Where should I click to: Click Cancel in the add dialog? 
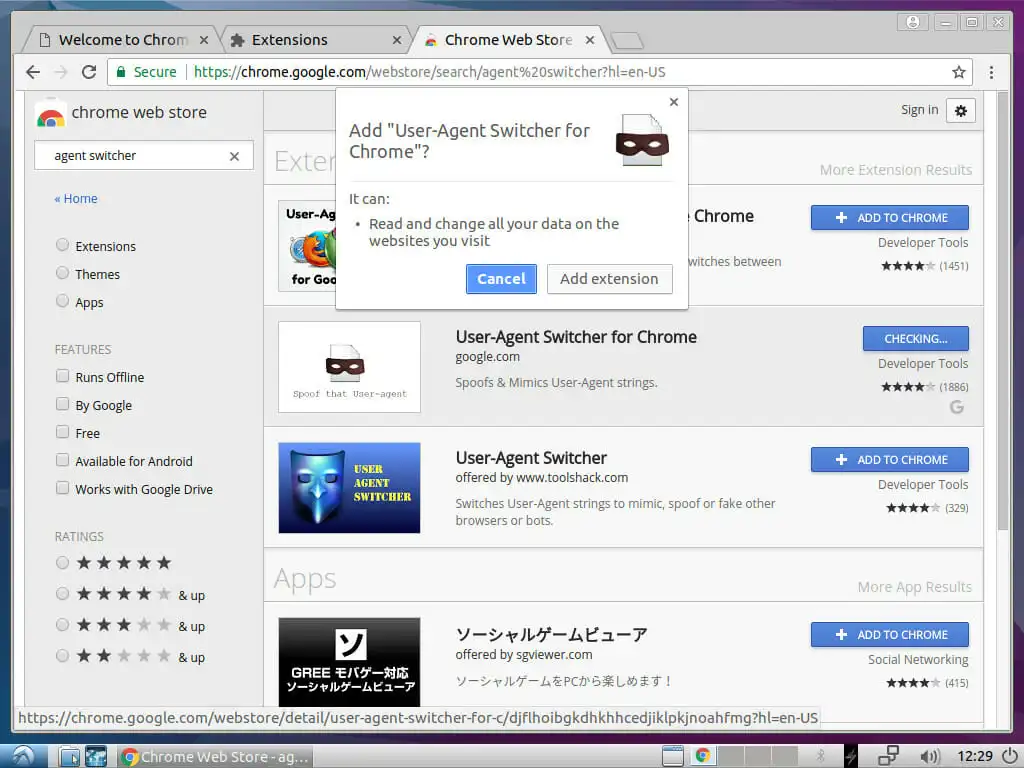click(x=501, y=279)
